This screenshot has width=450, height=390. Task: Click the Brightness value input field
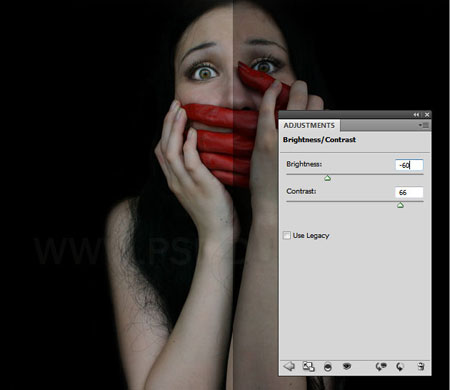point(409,165)
